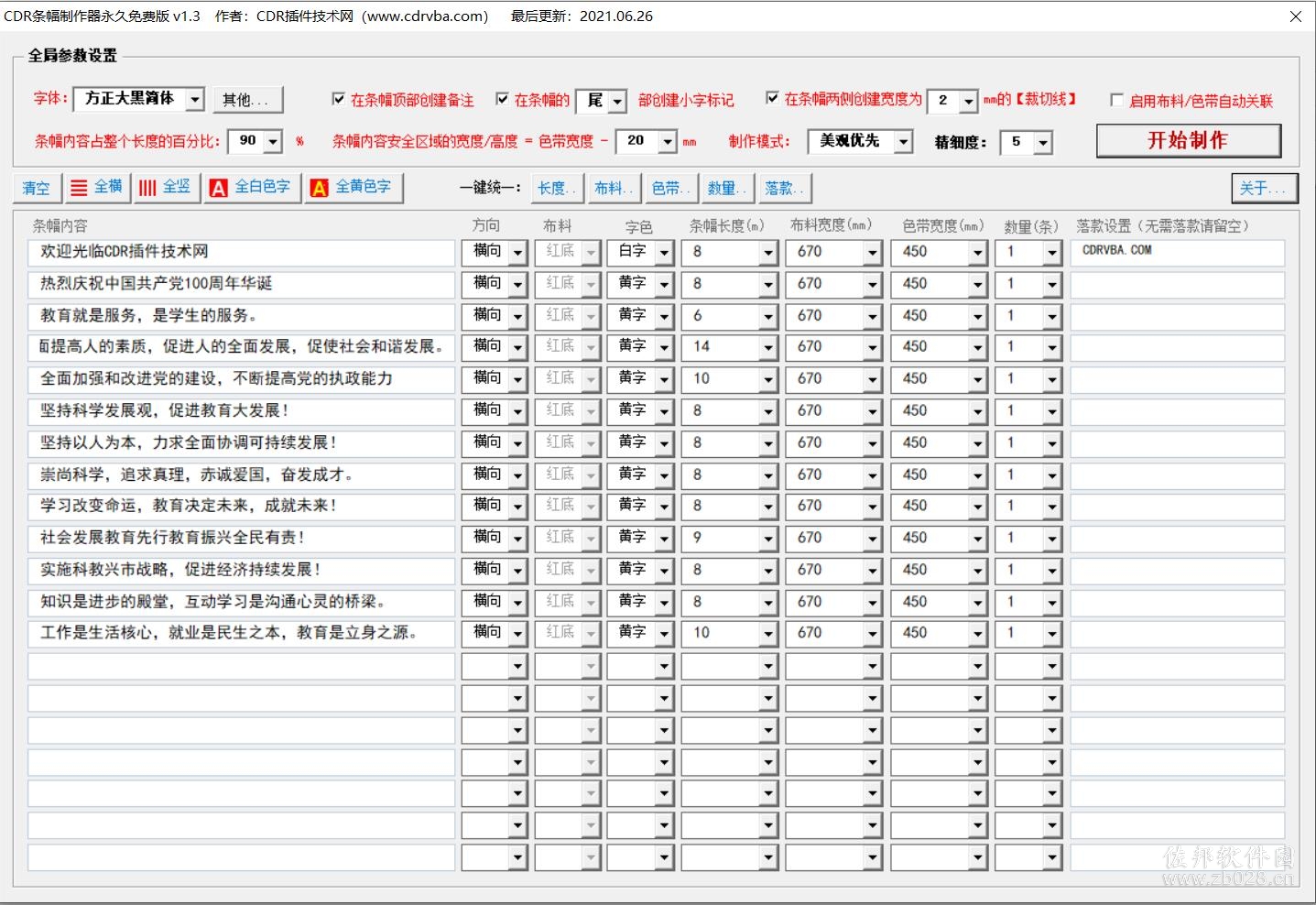Viewport: 1316px width, 905px height.
Task: Open direction dropdown for 知识是进步的殿堂 row
Action: point(517,603)
